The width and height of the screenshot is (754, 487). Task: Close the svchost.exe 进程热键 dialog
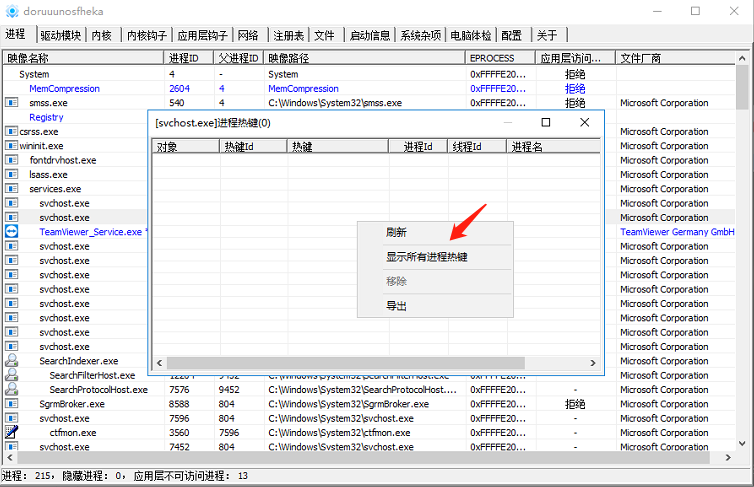click(585, 122)
